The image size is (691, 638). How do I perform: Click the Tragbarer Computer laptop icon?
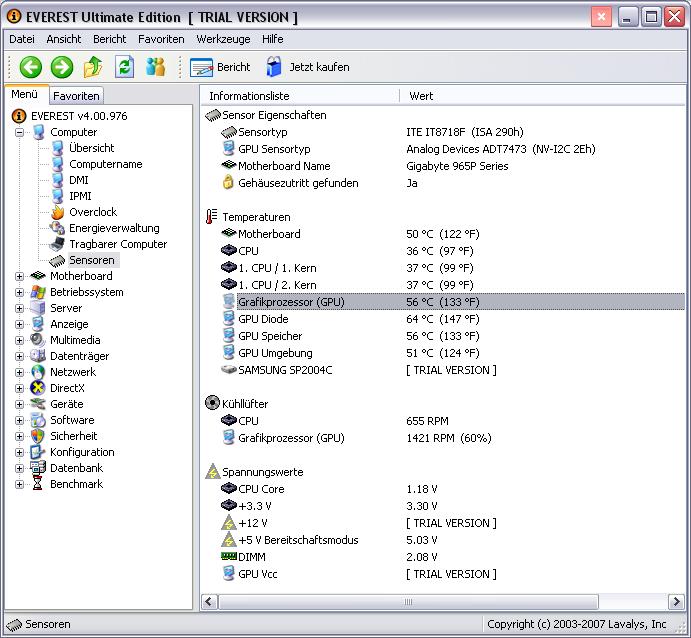point(57,244)
